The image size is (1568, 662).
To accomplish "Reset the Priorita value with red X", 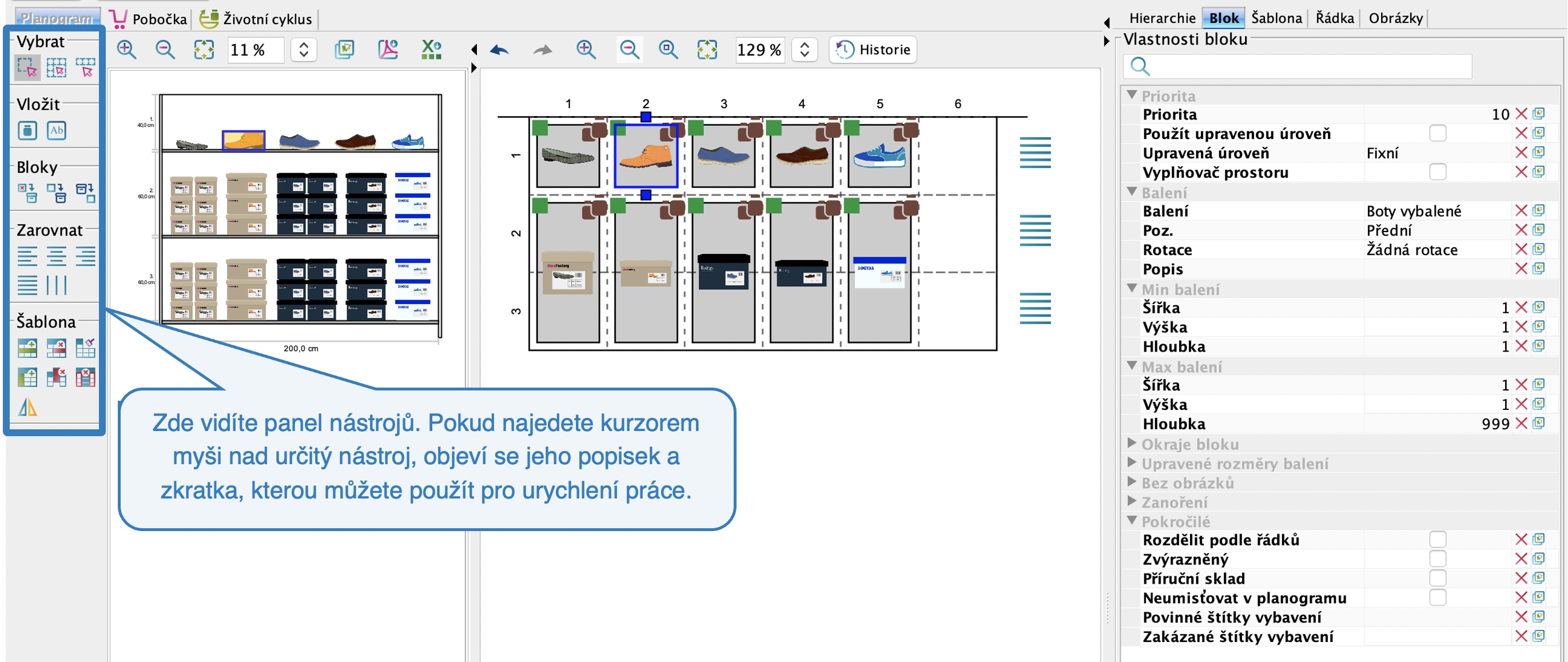I will (x=1521, y=114).
